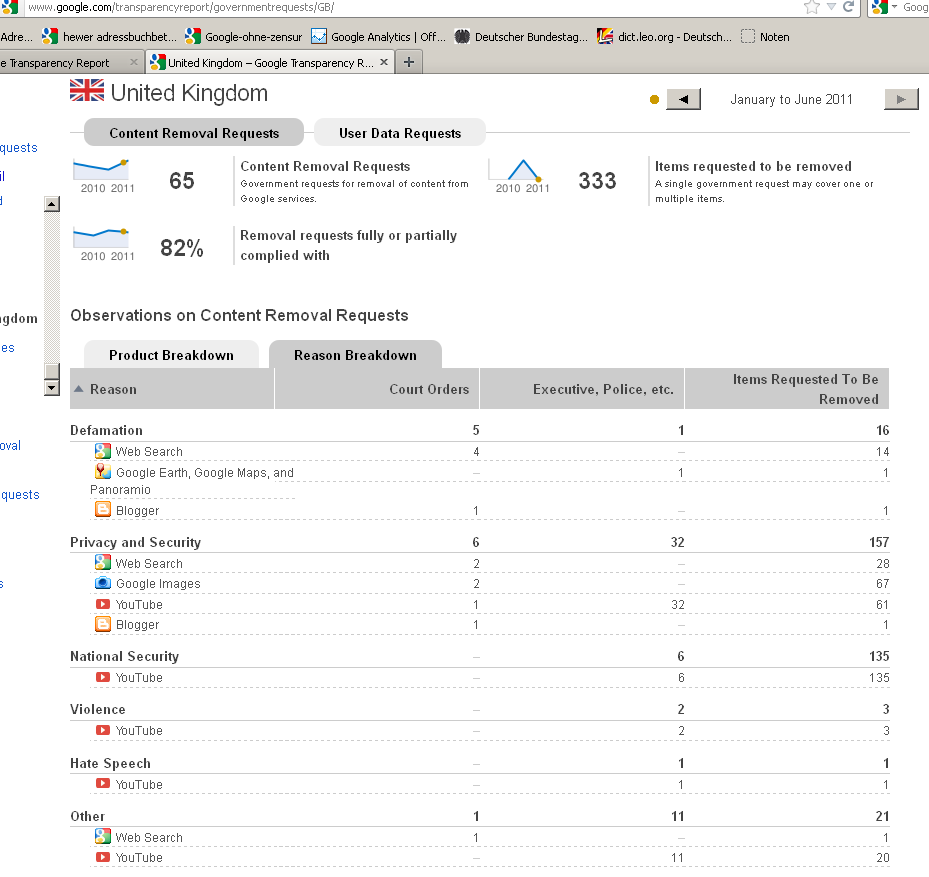Close the United Kingdom browser tab
This screenshot has width=929, height=877.
(384, 62)
